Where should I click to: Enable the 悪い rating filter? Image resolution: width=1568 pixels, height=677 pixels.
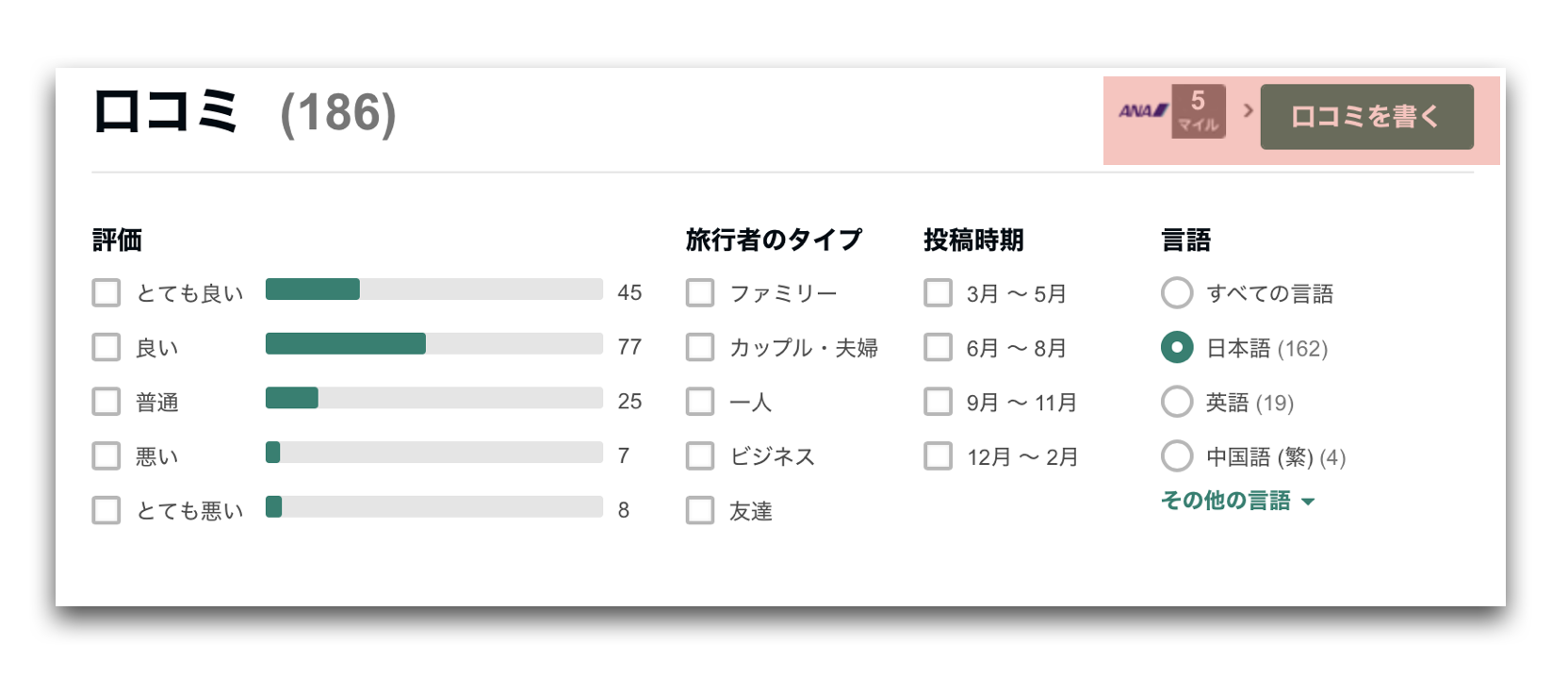(x=106, y=456)
